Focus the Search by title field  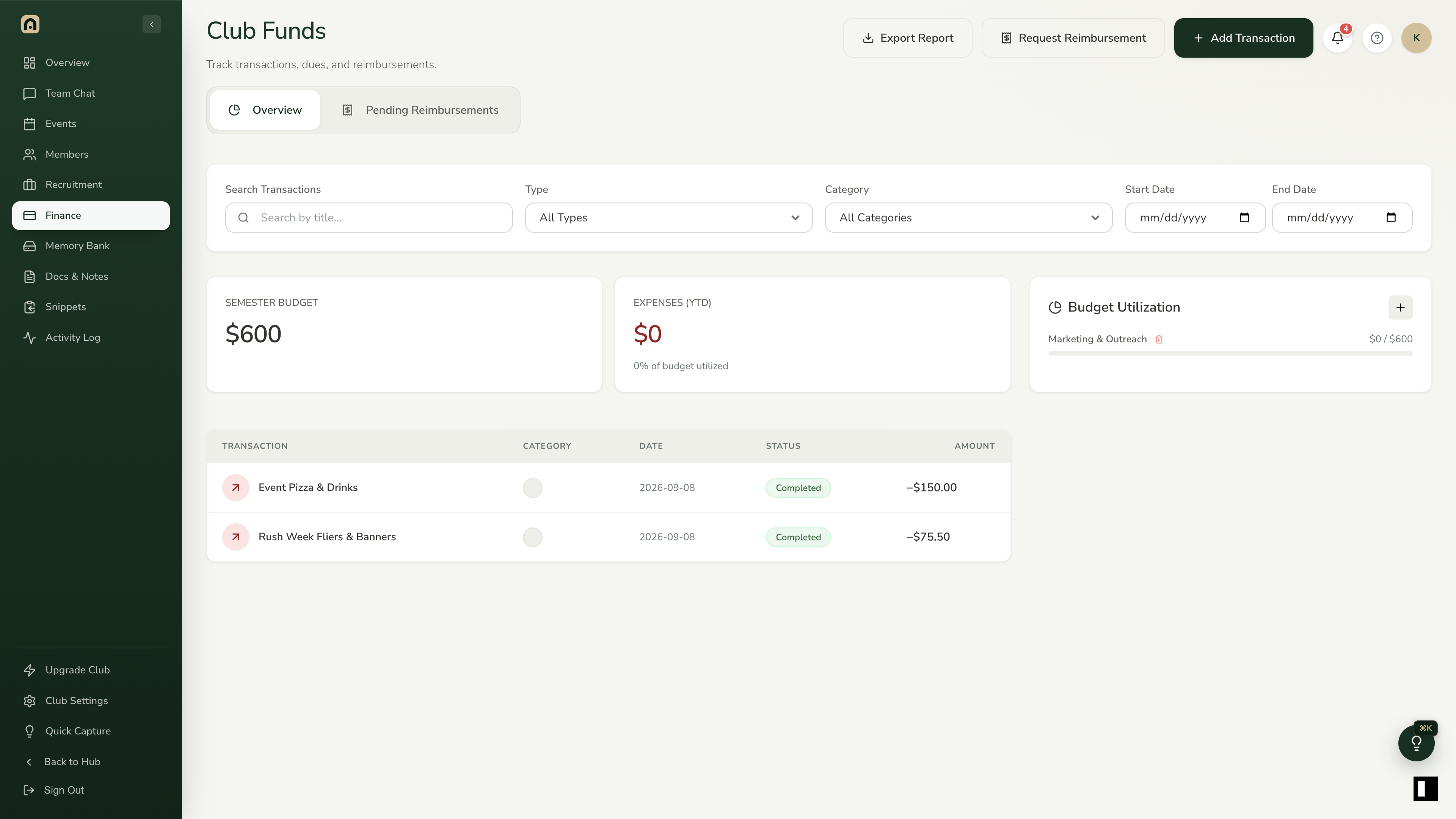(369, 218)
